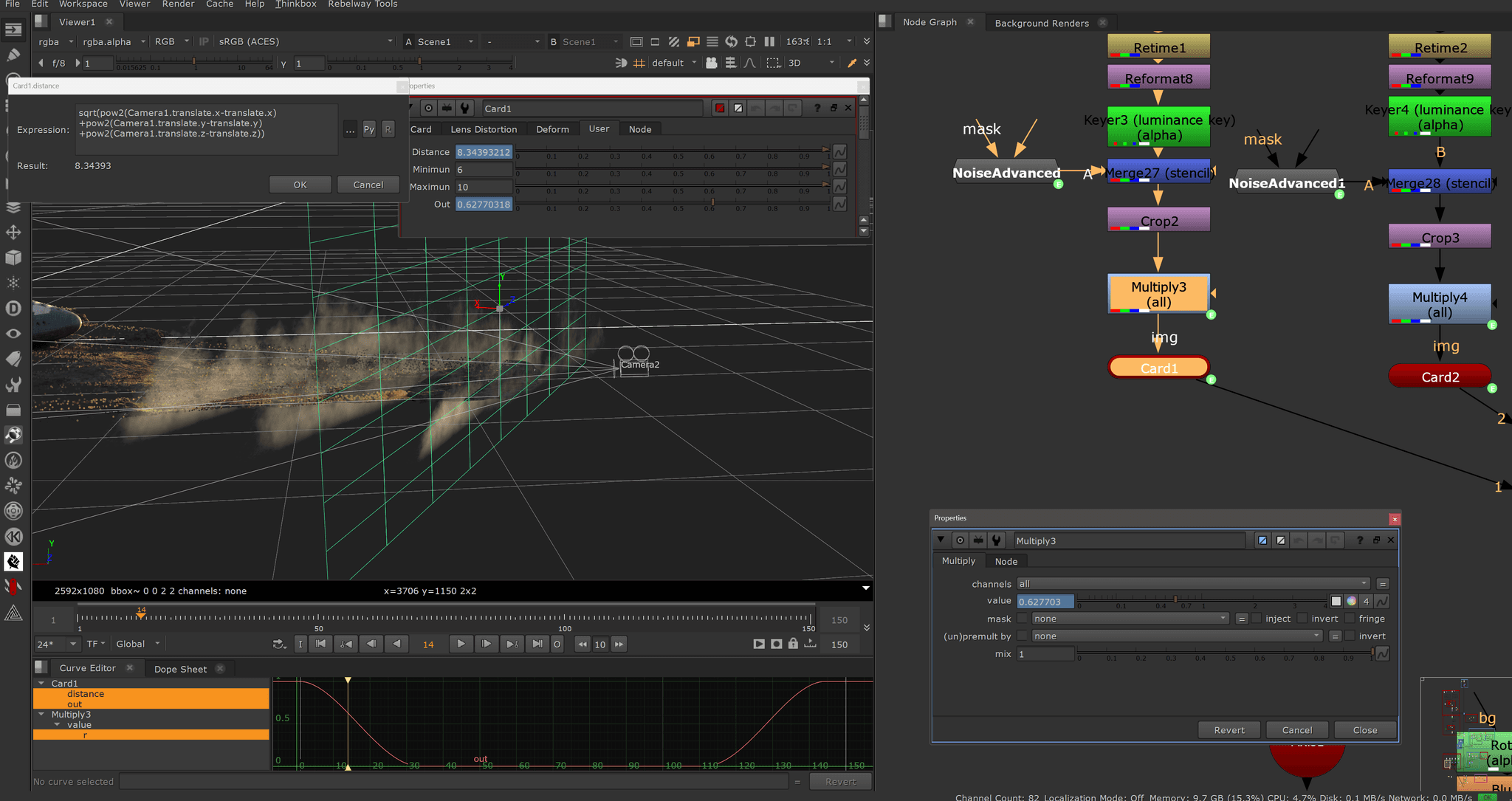Click the Py button in expression dialog
Image resolution: width=1512 pixels, height=801 pixels.
click(368, 129)
